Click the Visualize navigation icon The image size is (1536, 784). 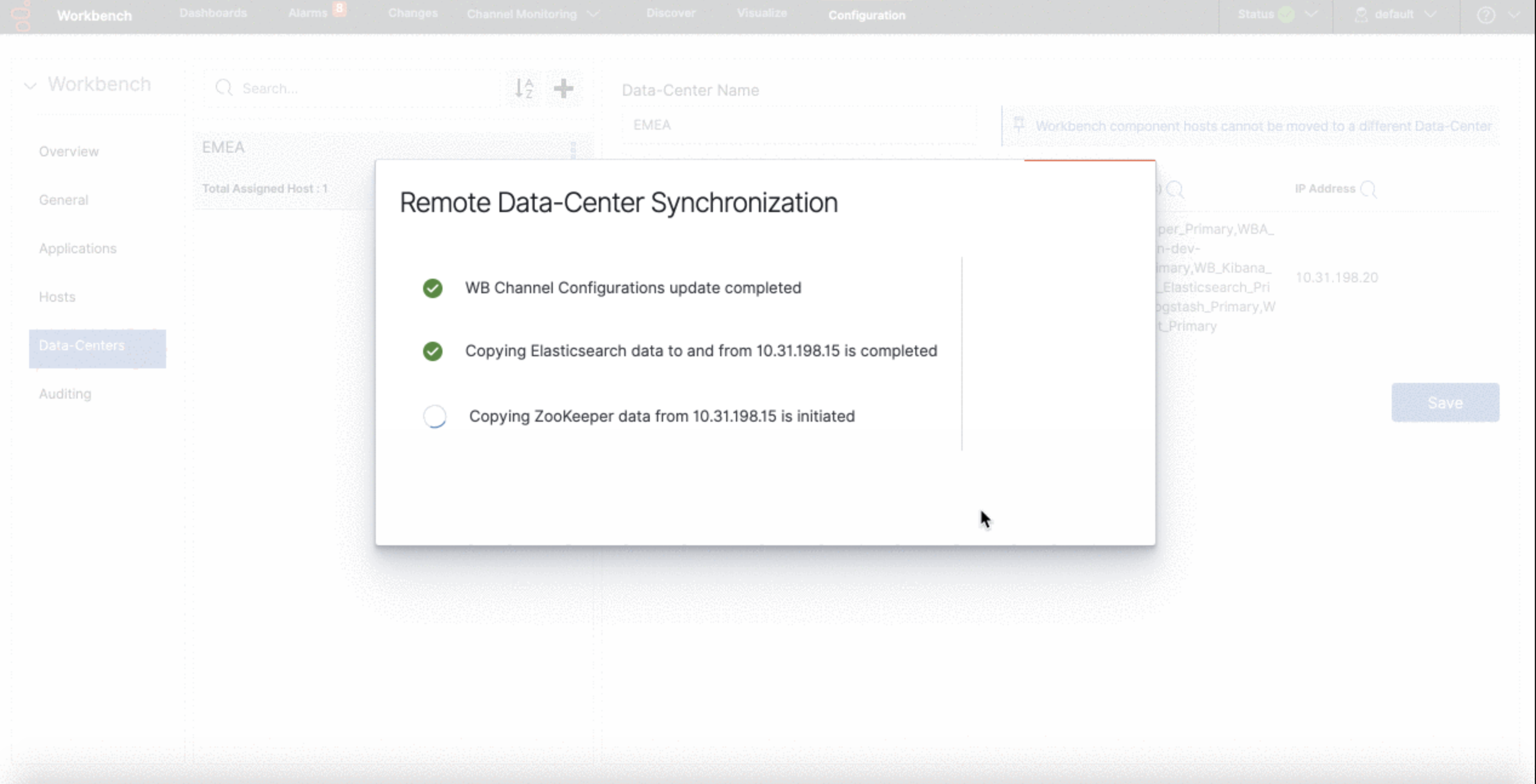pyautogui.click(x=762, y=14)
